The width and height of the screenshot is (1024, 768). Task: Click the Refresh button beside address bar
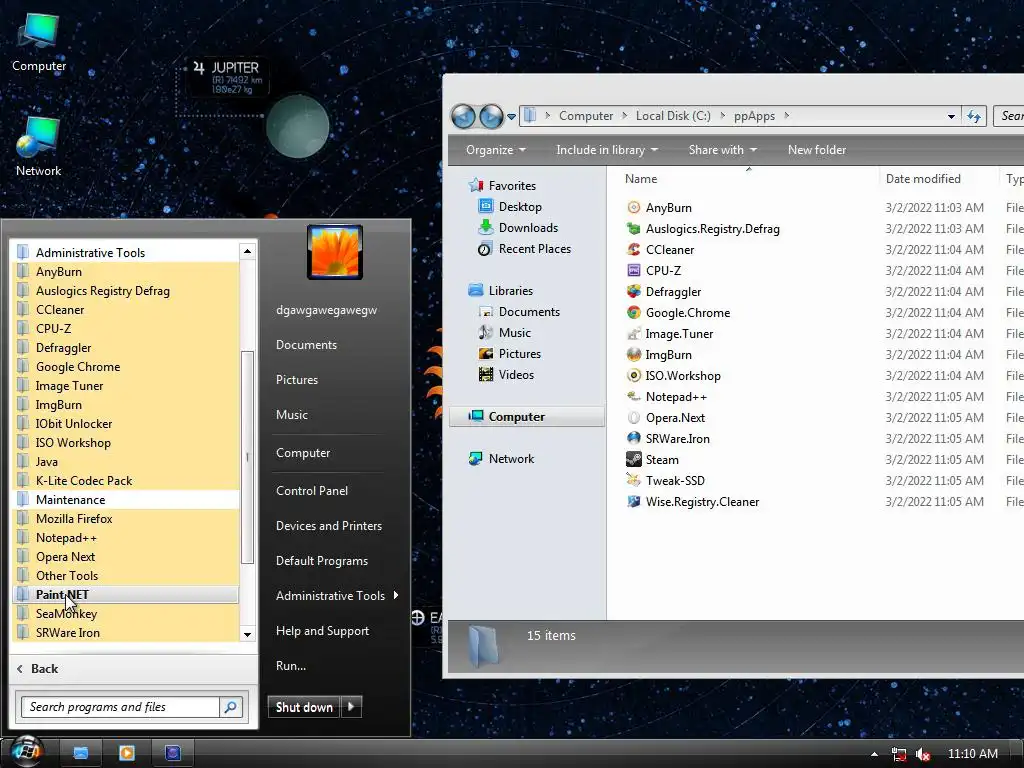pos(974,116)
